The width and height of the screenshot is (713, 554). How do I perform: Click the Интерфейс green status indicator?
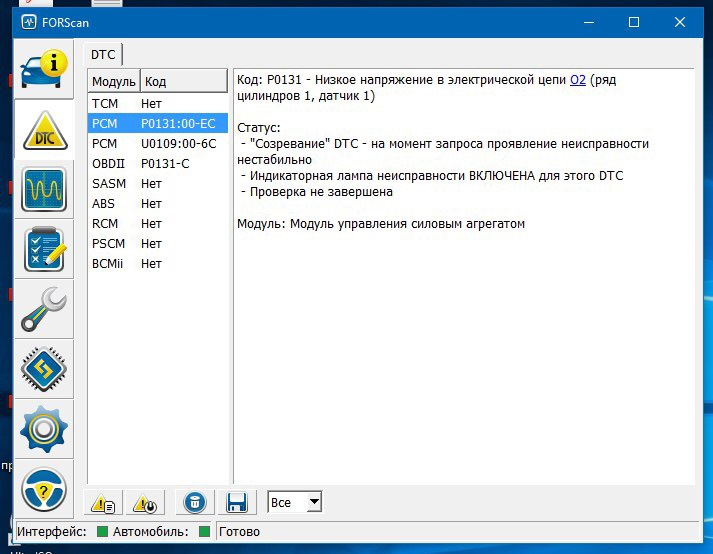pyautogui.click(x=102, y=531)
